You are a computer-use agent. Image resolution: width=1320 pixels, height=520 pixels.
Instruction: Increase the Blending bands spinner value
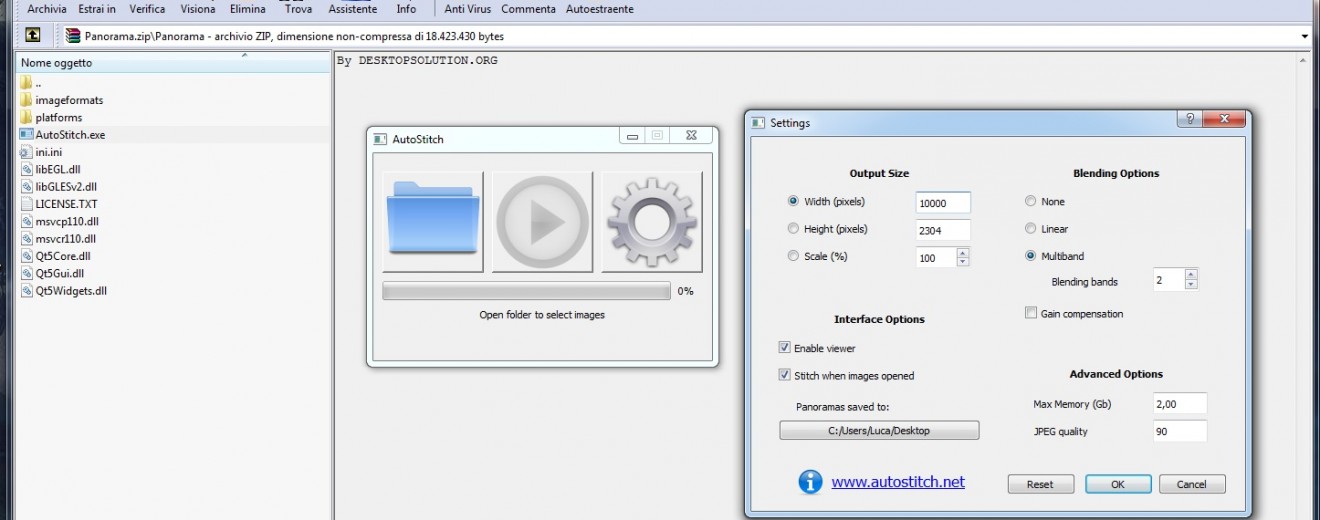1190,275
